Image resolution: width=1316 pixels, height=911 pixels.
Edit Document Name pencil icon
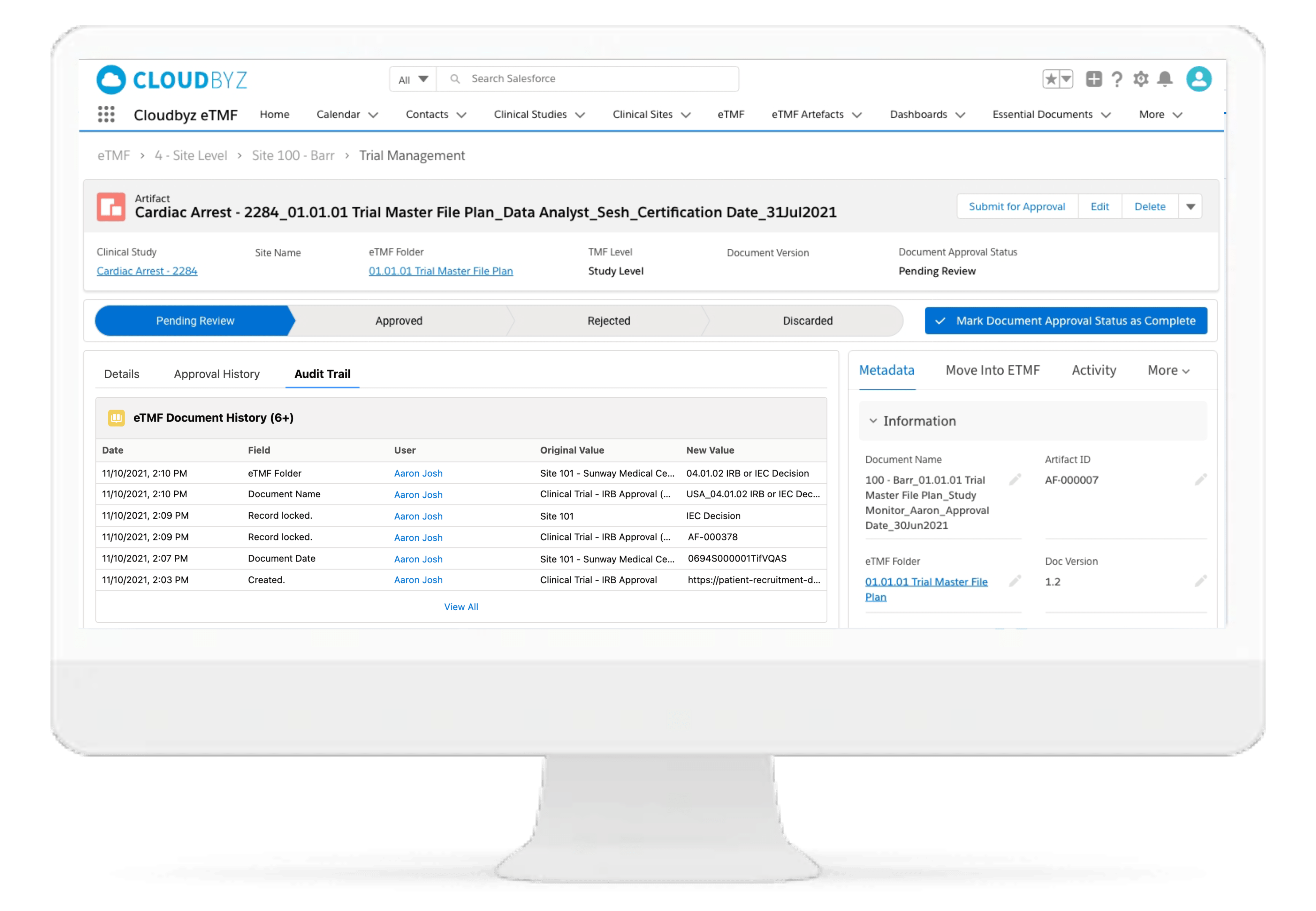(x=1015, y=479)
